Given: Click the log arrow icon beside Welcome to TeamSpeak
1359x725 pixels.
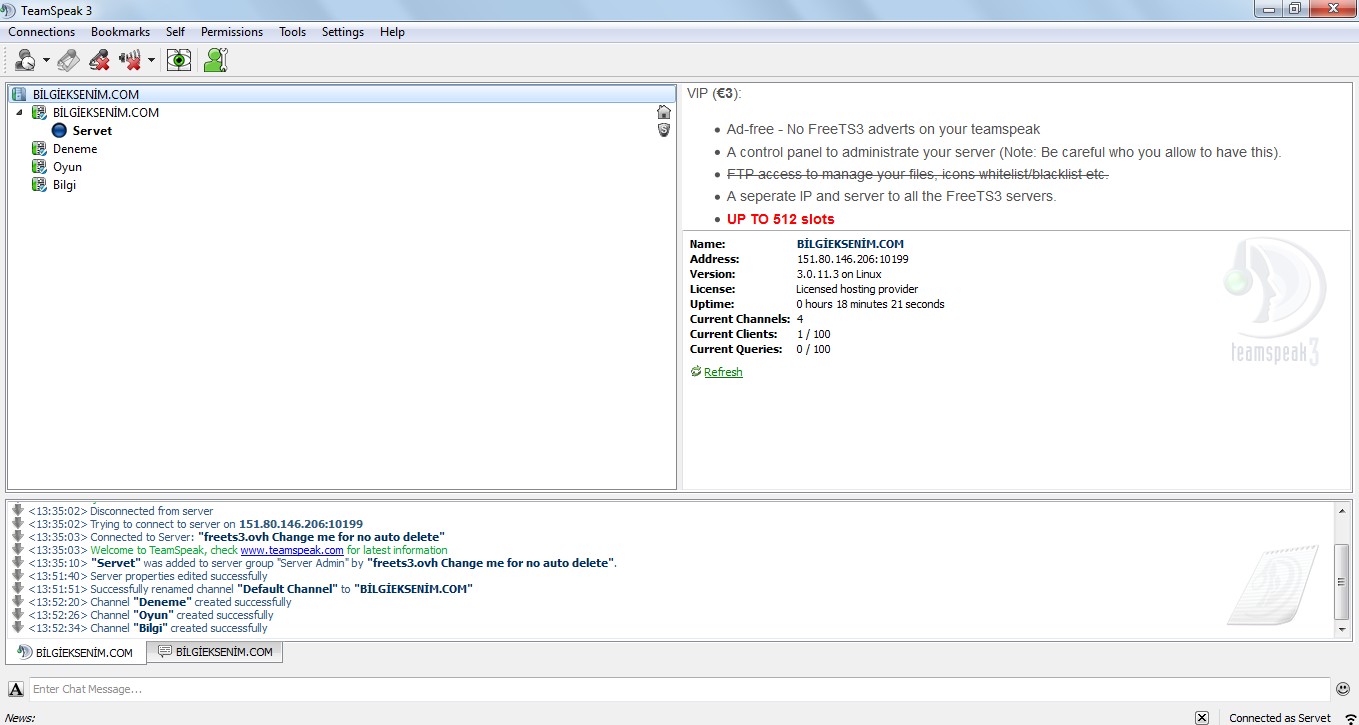Looking at the screenshot, I should point(17,550).
